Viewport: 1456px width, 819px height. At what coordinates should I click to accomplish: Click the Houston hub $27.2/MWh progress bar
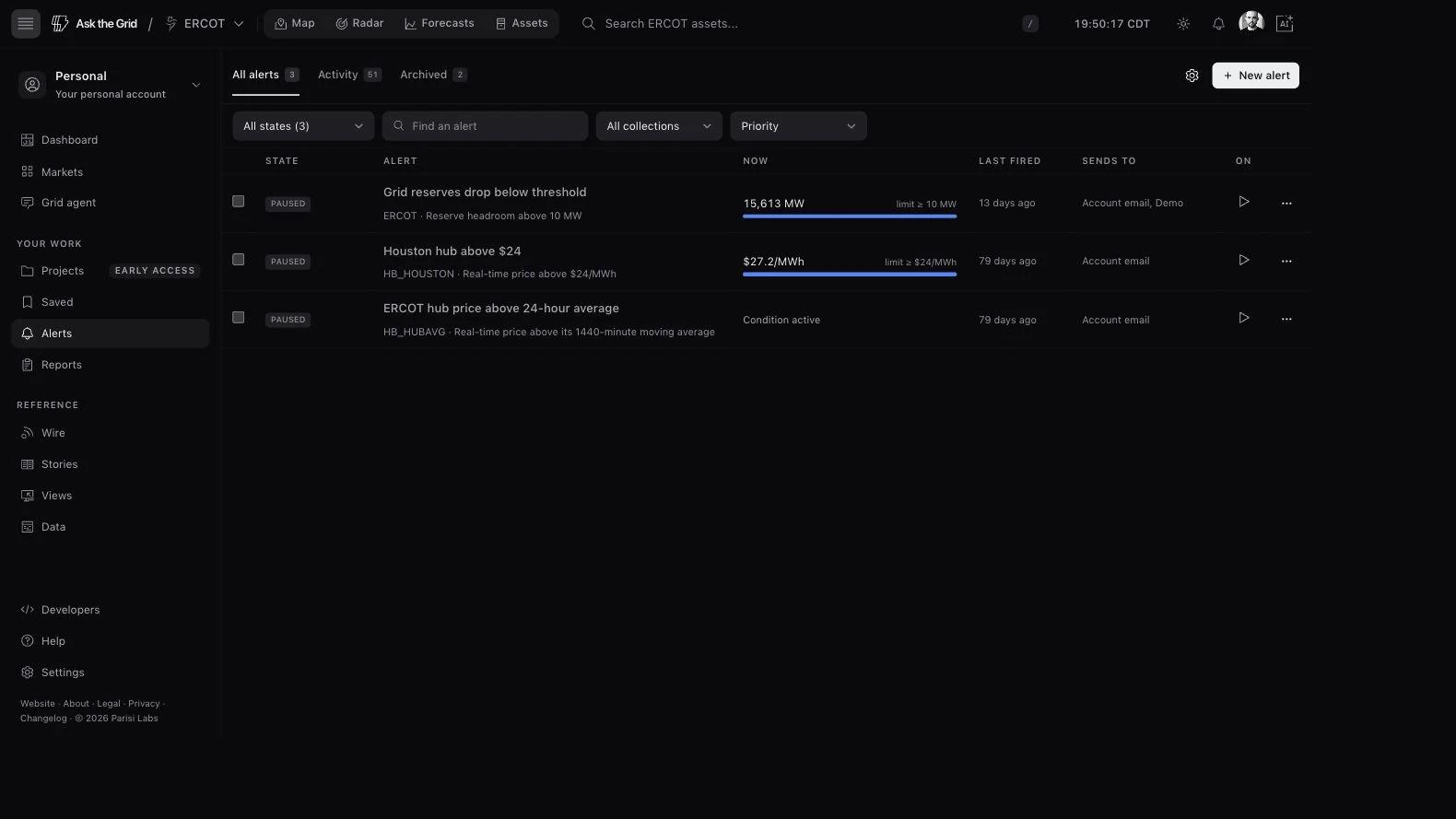850,275
